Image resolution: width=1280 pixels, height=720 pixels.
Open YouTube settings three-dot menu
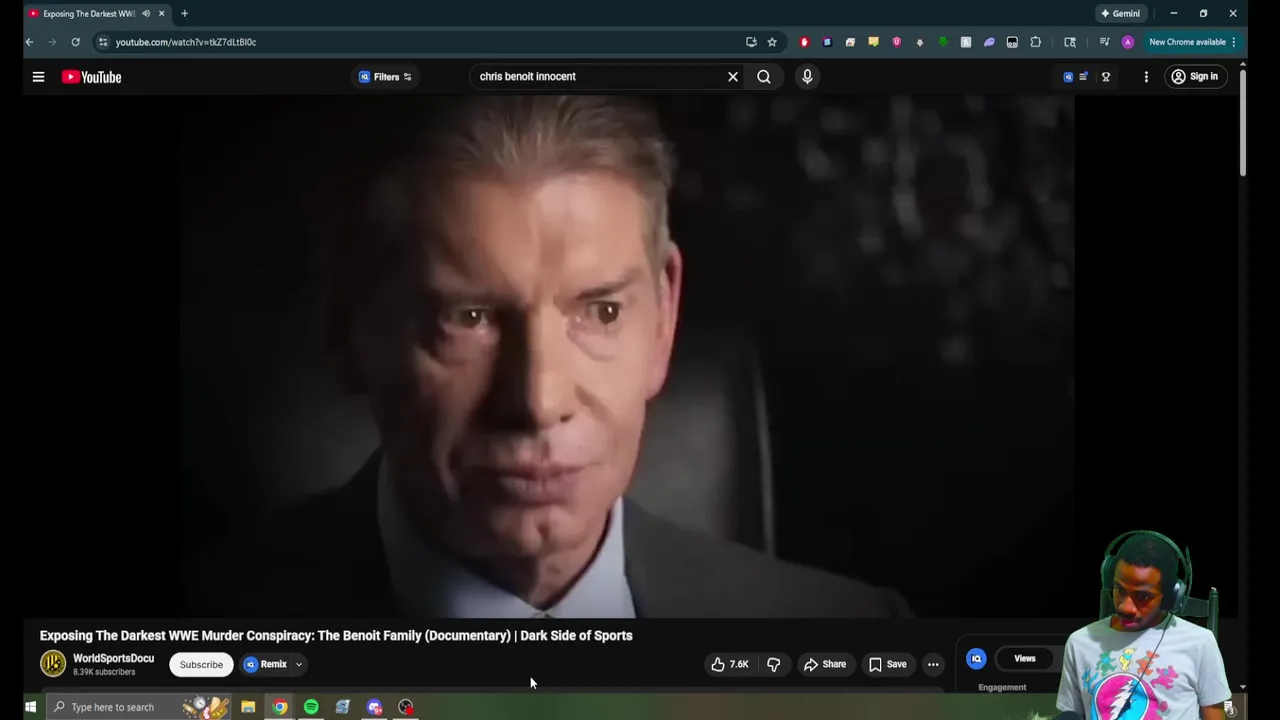(1146, 77)
